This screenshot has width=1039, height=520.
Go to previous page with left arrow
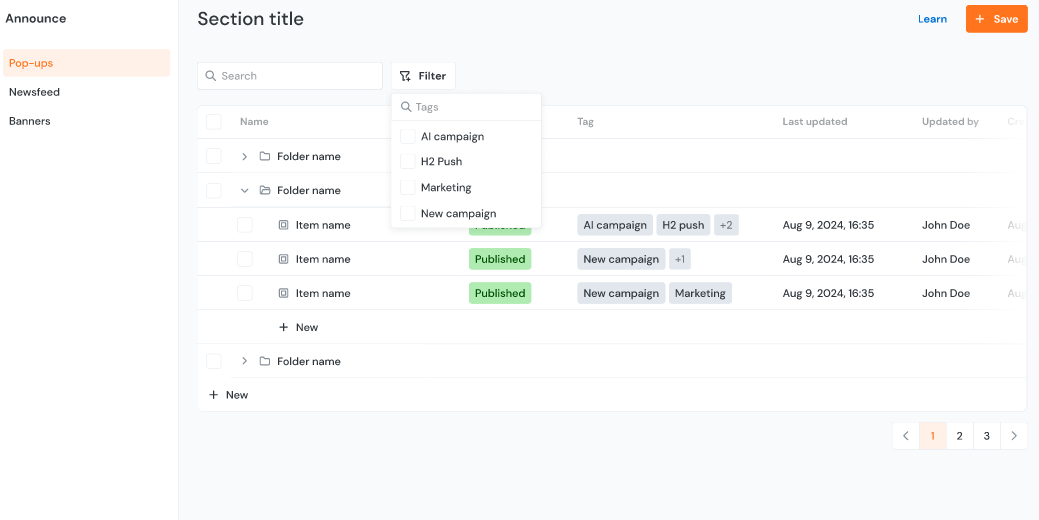[906, 436]
